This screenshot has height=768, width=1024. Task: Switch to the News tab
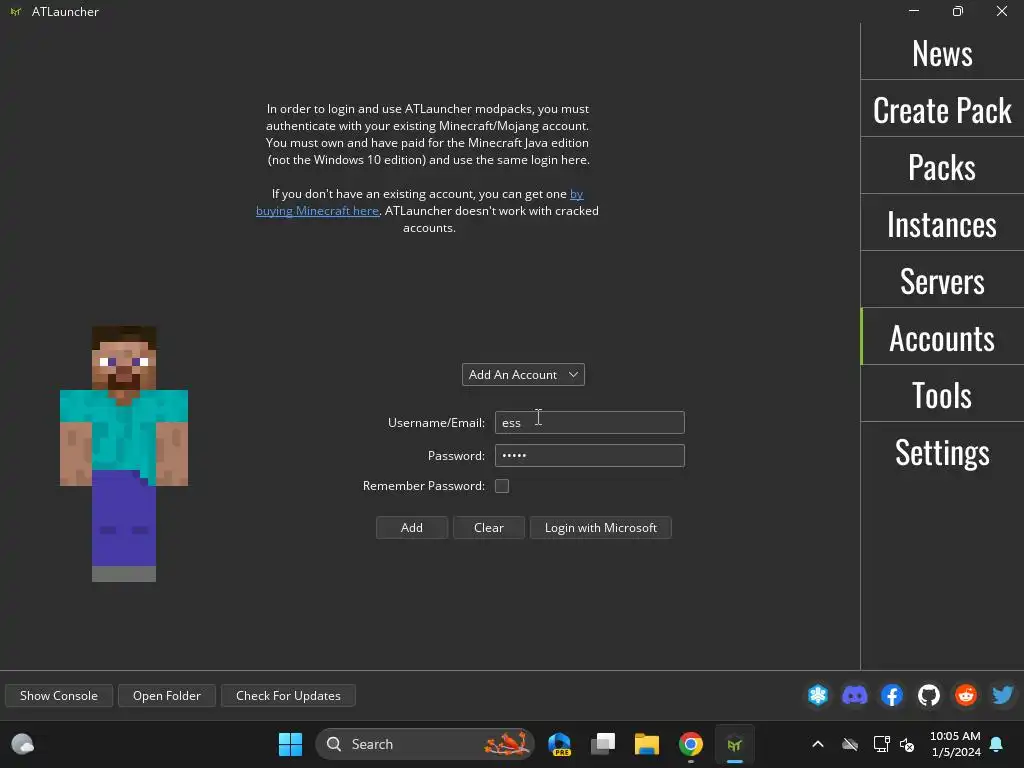click(x=942, y=53)
